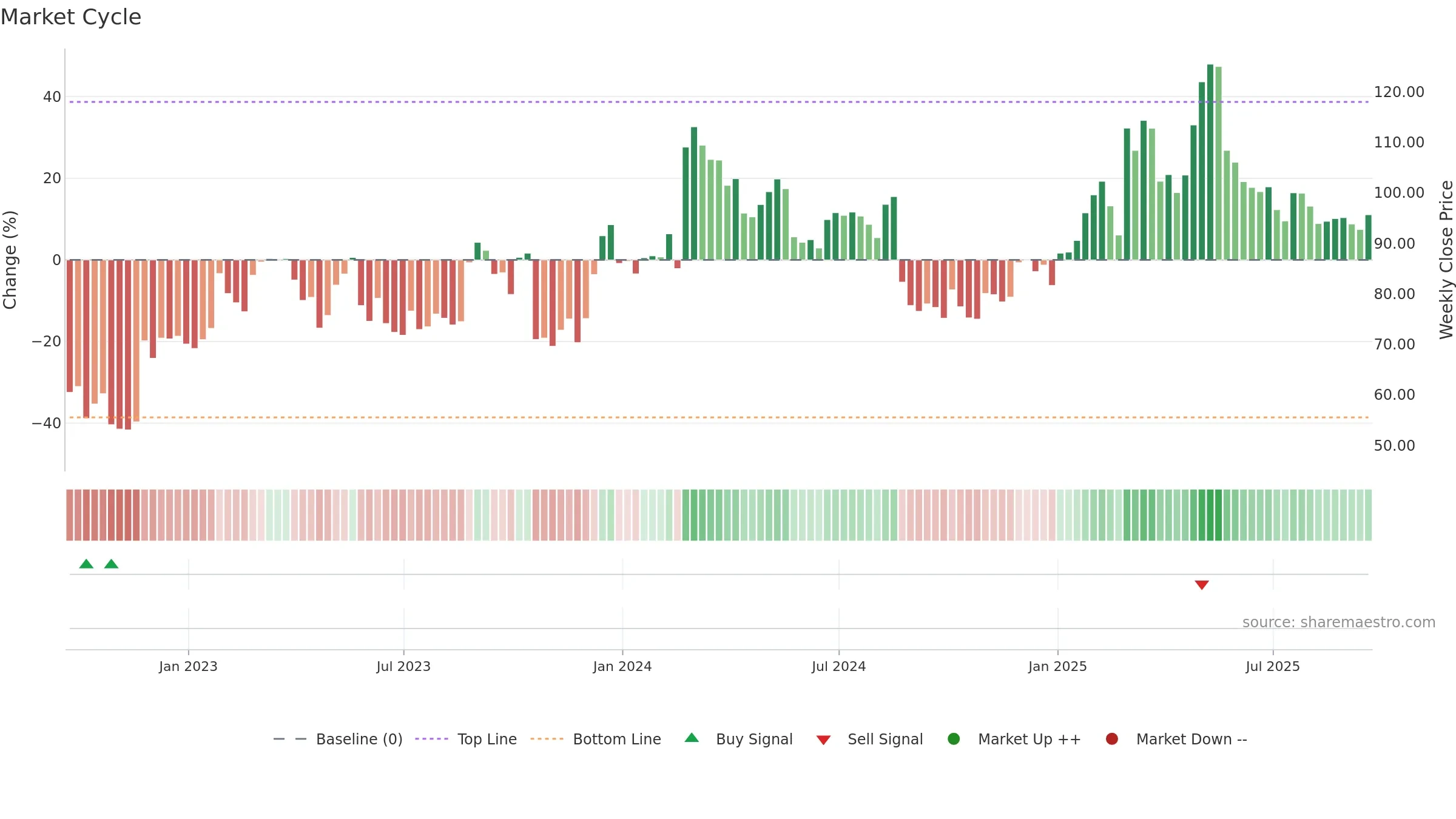Click the red Market Down circle icon in legend
The width and height of the screenshot is (1456, 819).
pyautogui.click(x=1112, y=739)
